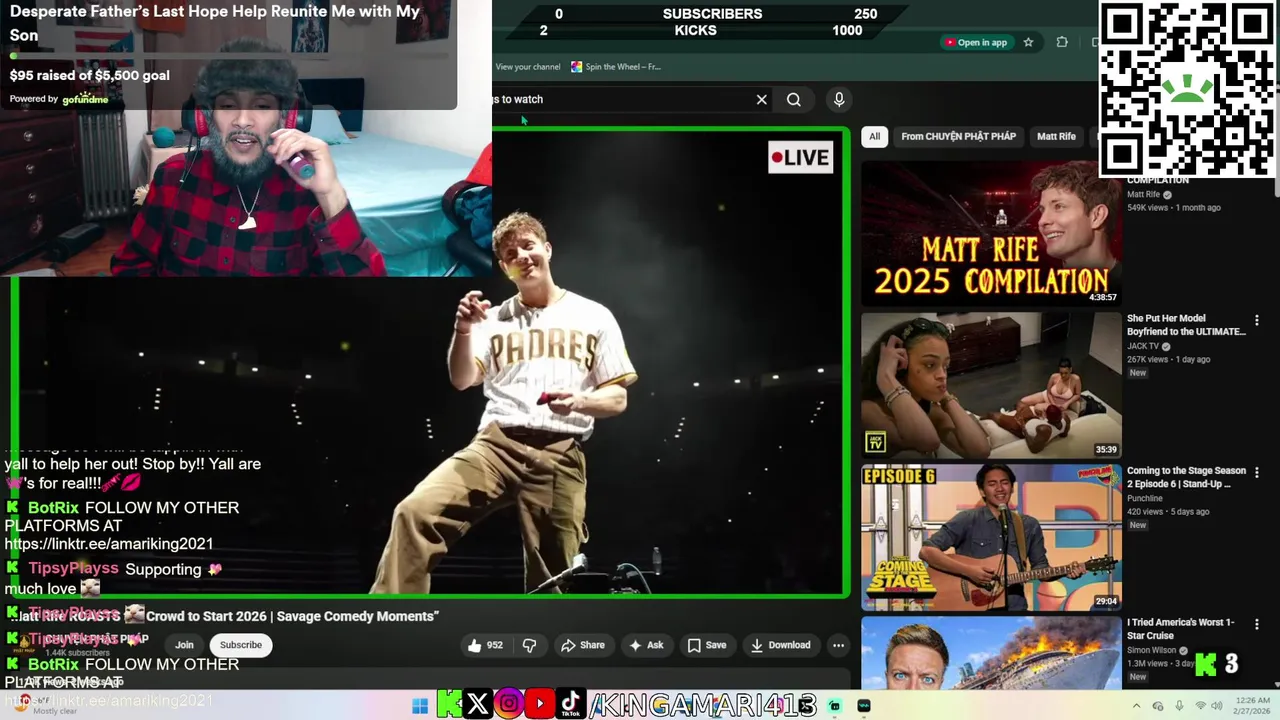Click the Simon Wilson channel name
The height and width of the screenshot is (720, 1280).
click(1152, 650)
